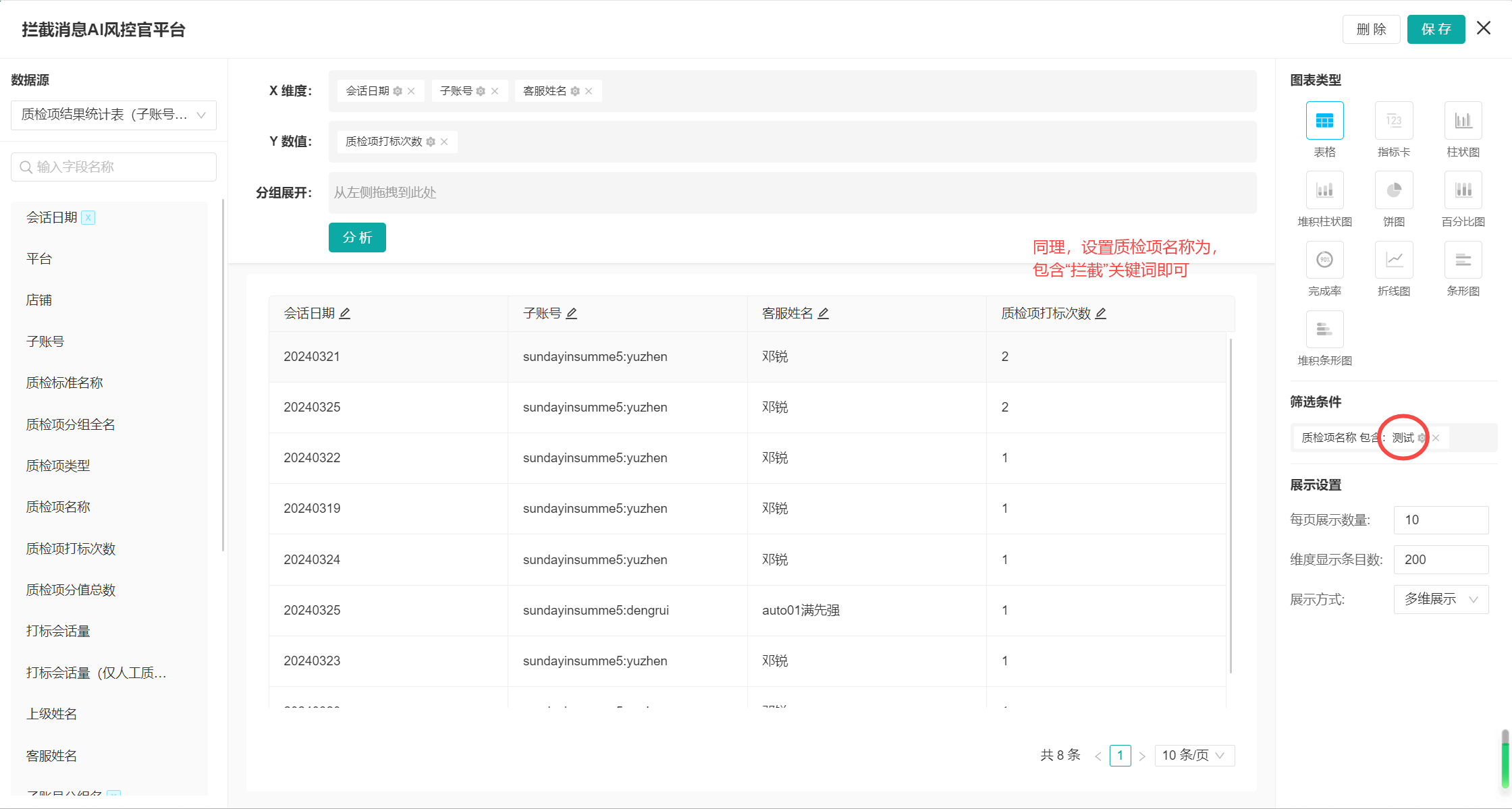The width and height of the screenshot is (1512, 809).
Task: Click the 每页展示数量 input field
Action: click(x=1441, y=520)
